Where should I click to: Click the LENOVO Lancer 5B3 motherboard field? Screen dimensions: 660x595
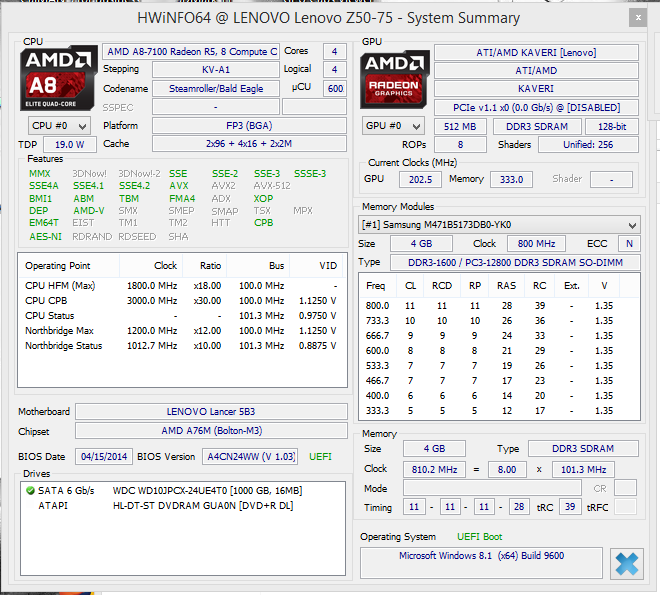(x=211, y=412)
